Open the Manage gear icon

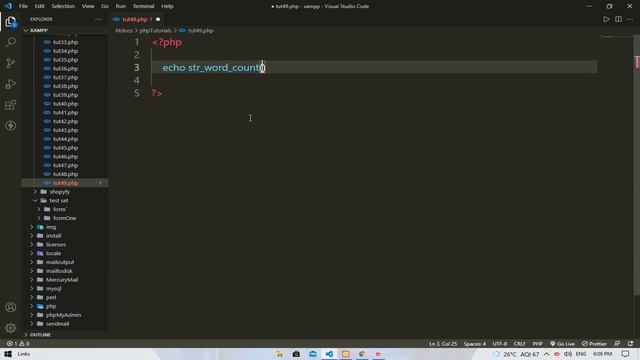point(11,328)
